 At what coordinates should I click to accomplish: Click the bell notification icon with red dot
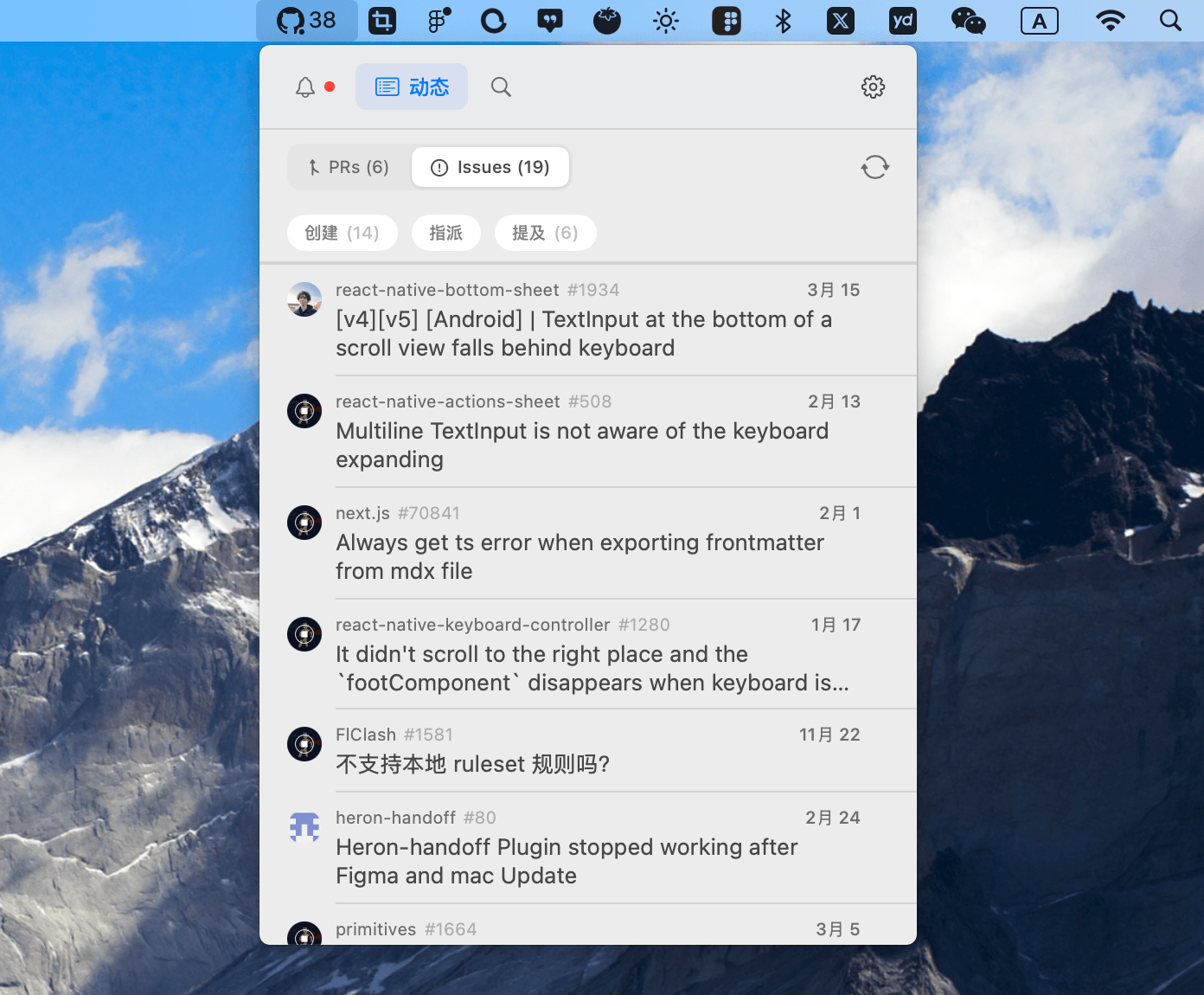point(304,87)
